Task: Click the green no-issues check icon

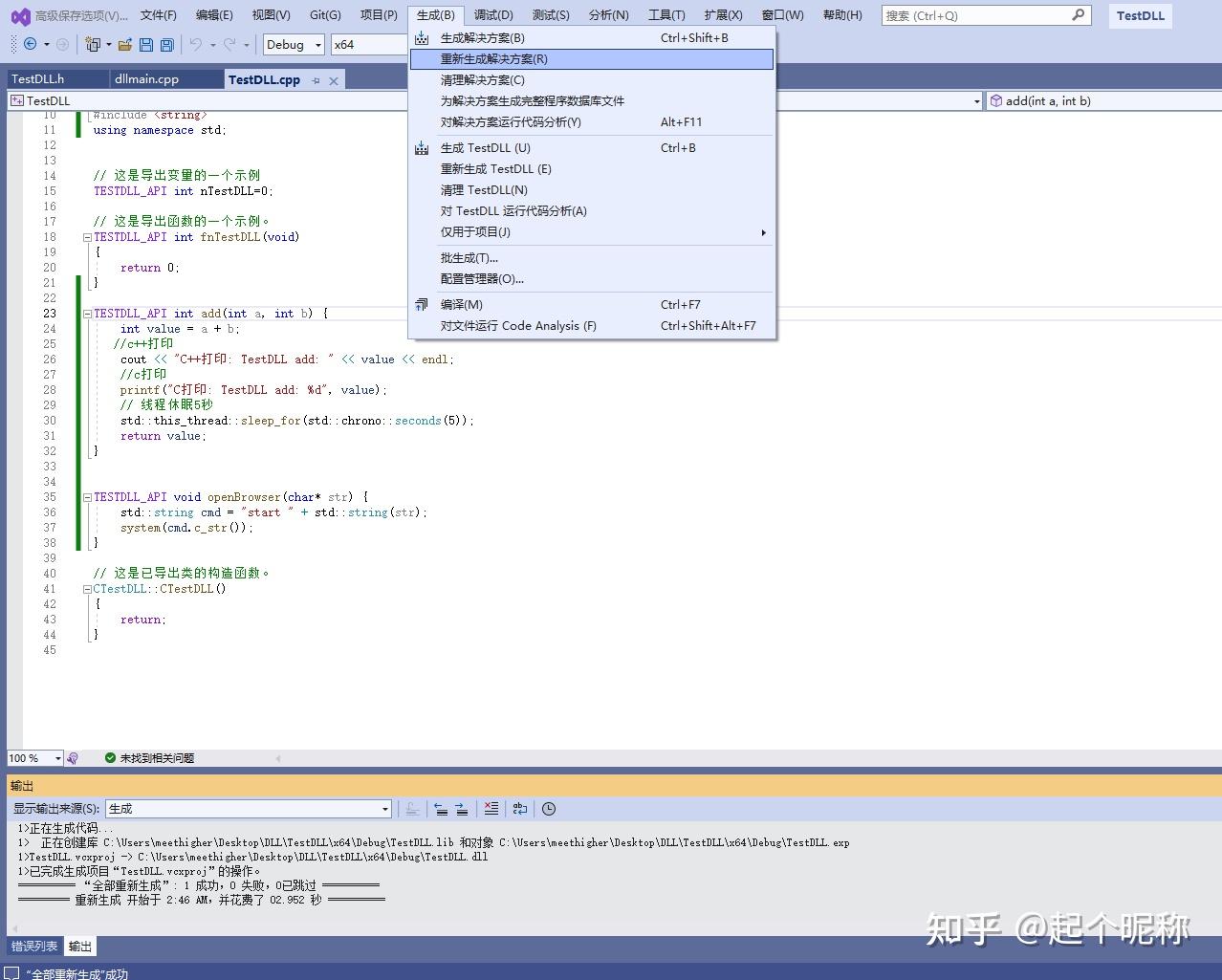Action: click(110, 758)
